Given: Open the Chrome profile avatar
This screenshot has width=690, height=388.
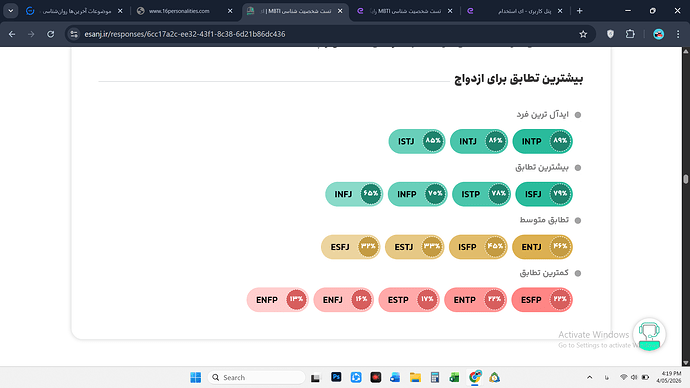Looking at the screenshot, I should [658, 34].
